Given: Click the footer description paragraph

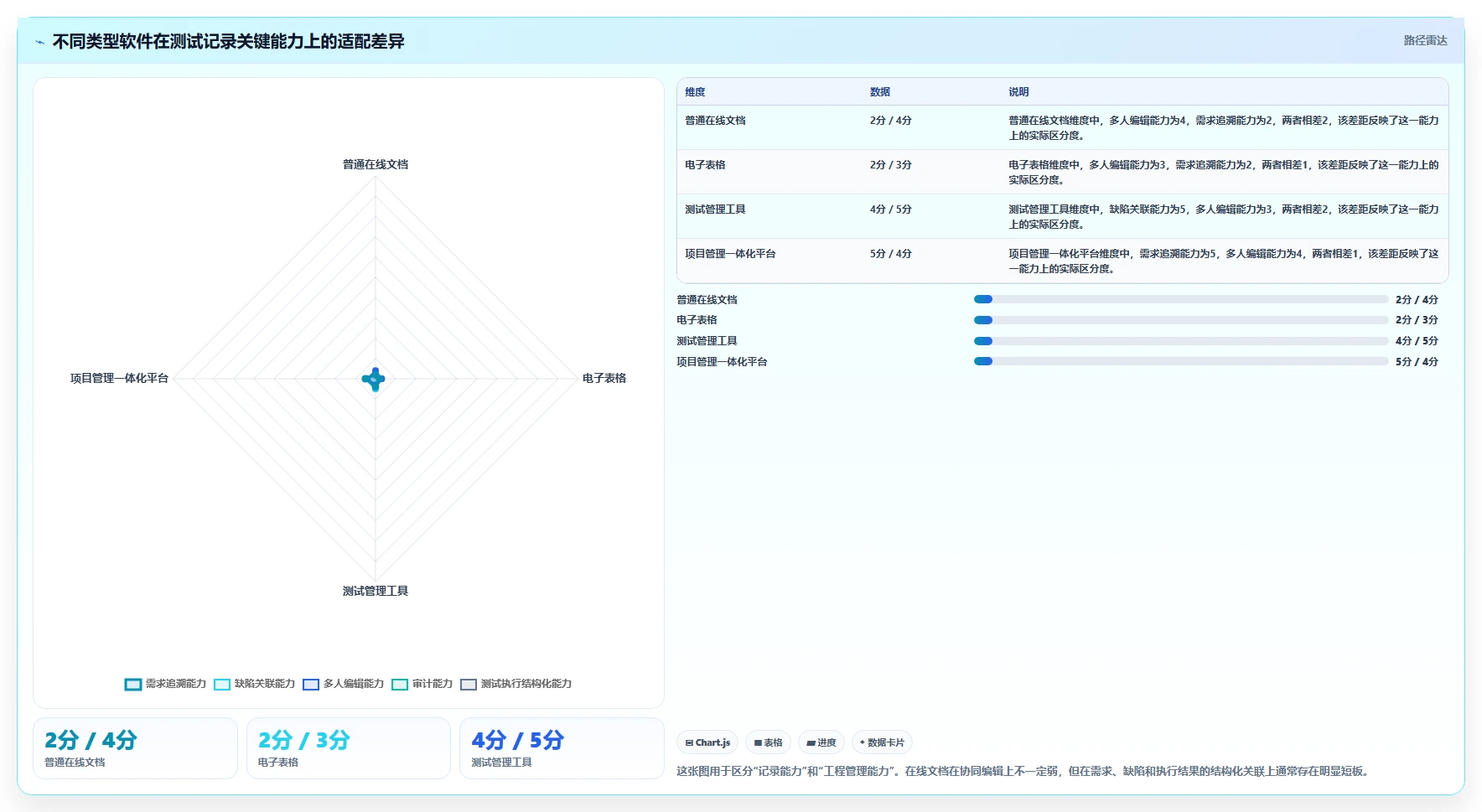Looking at the screenshot, I should [1024, 771].
